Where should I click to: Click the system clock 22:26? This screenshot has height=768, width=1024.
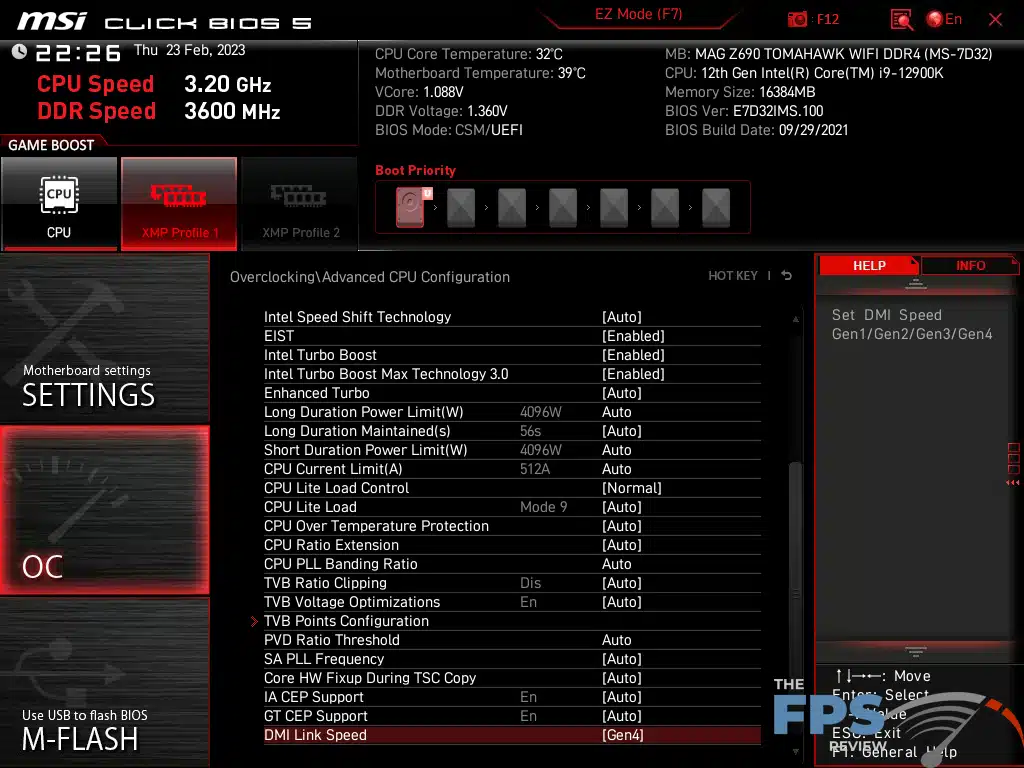78,53
